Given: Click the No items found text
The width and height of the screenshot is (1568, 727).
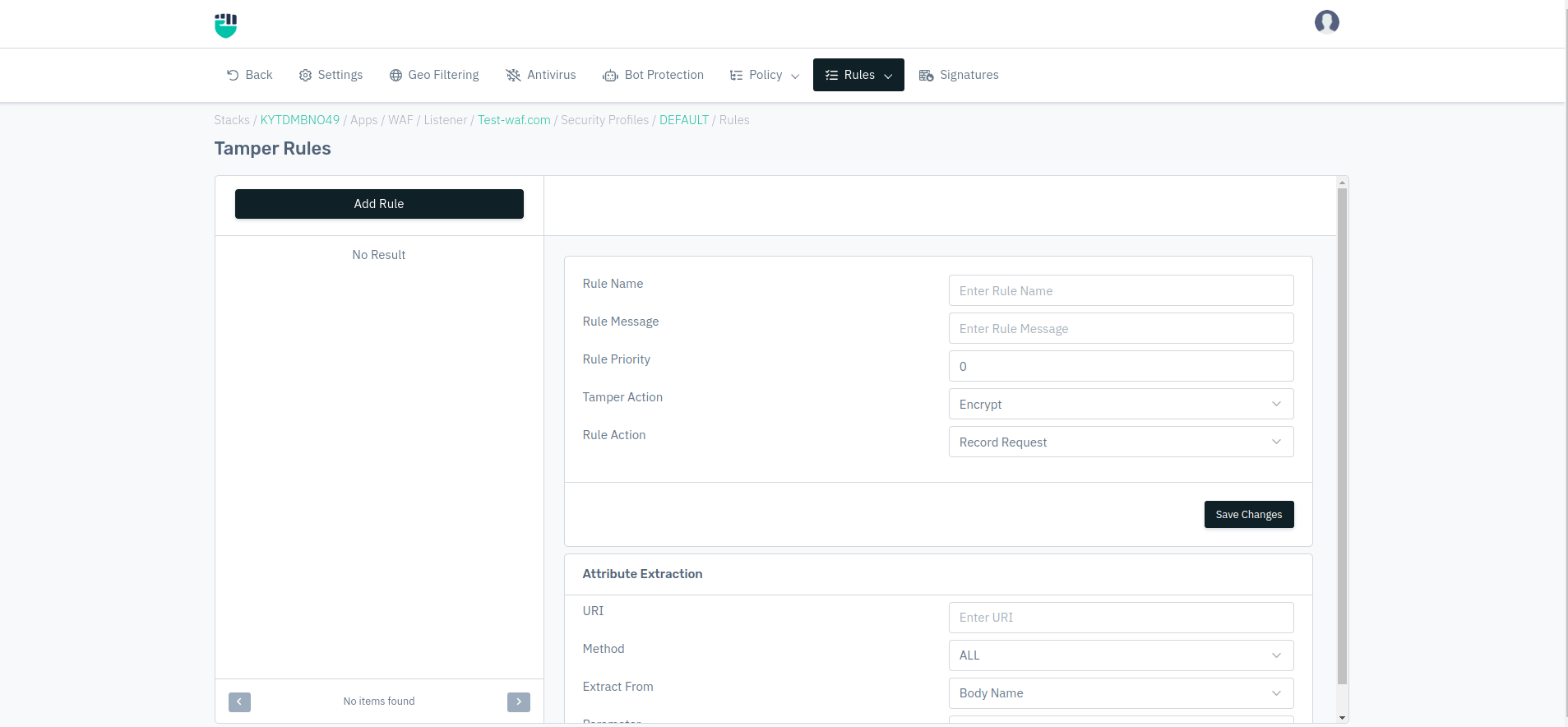Looking at the screenshot, I should (x=379, y=702).
